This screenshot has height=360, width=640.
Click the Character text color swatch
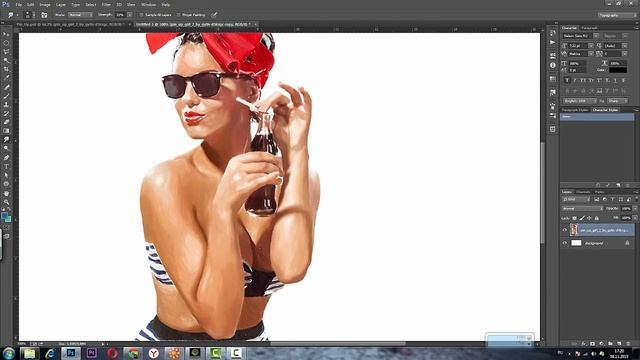(x=618, y=70)
